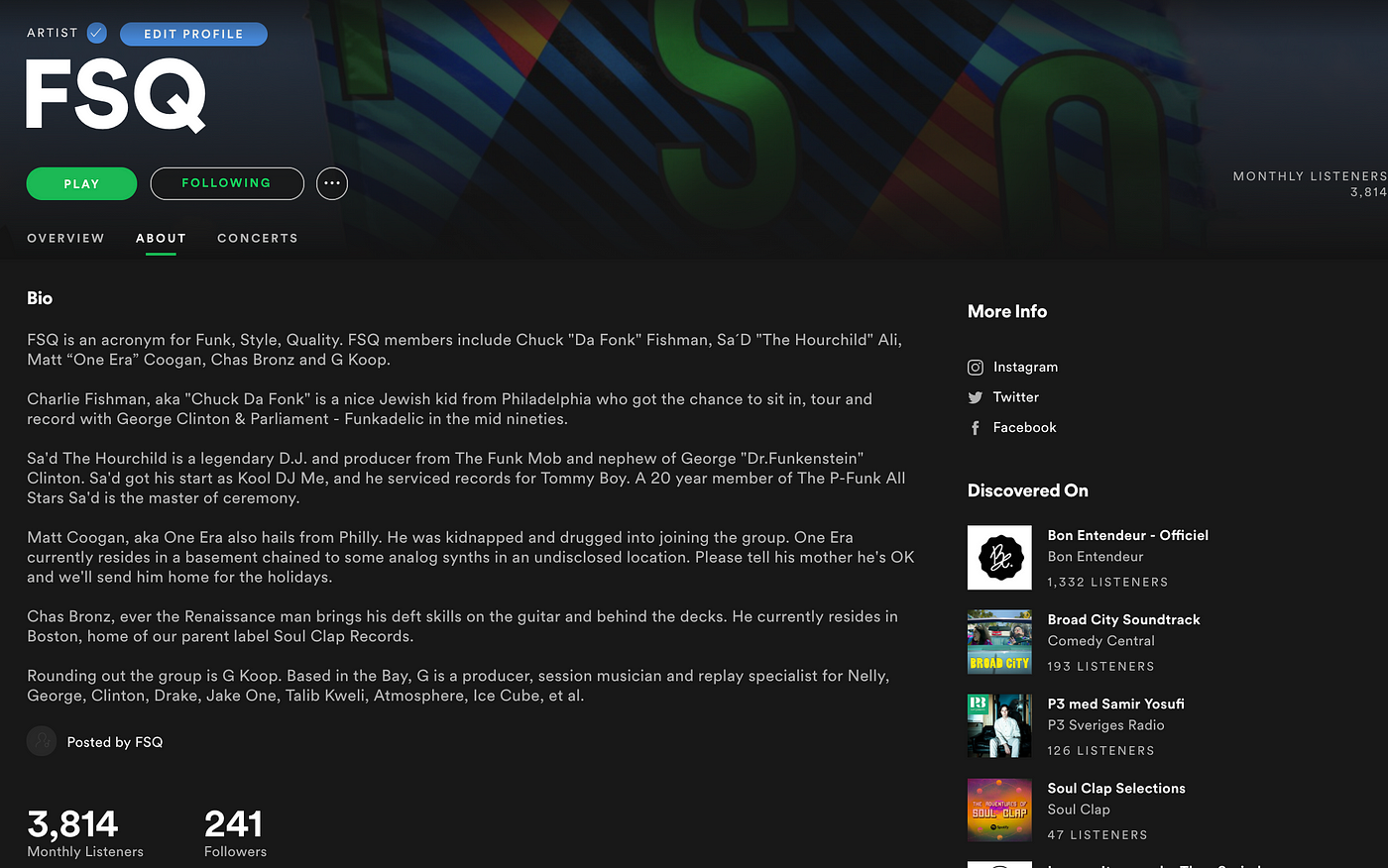The image size is (1388, 868).
Task: Open the three-dot more options menu
Action: pos(332,183)
